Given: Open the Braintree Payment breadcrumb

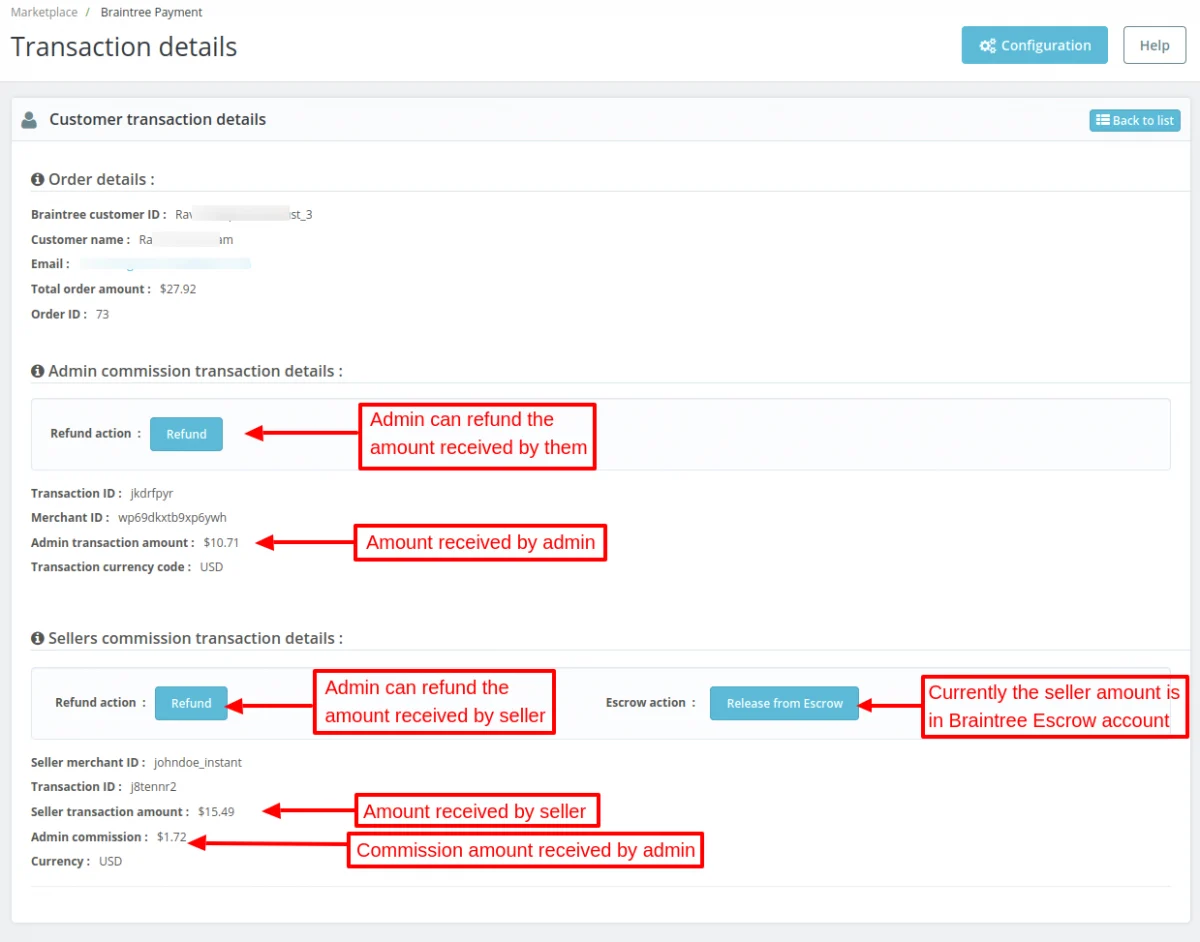Looking at the screenshot, I should pos(151,12).
